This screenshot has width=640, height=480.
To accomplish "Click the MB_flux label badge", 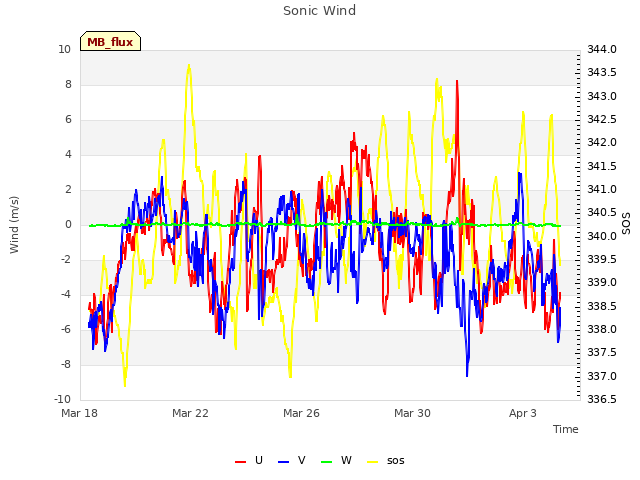I will (x=110, y=41).
